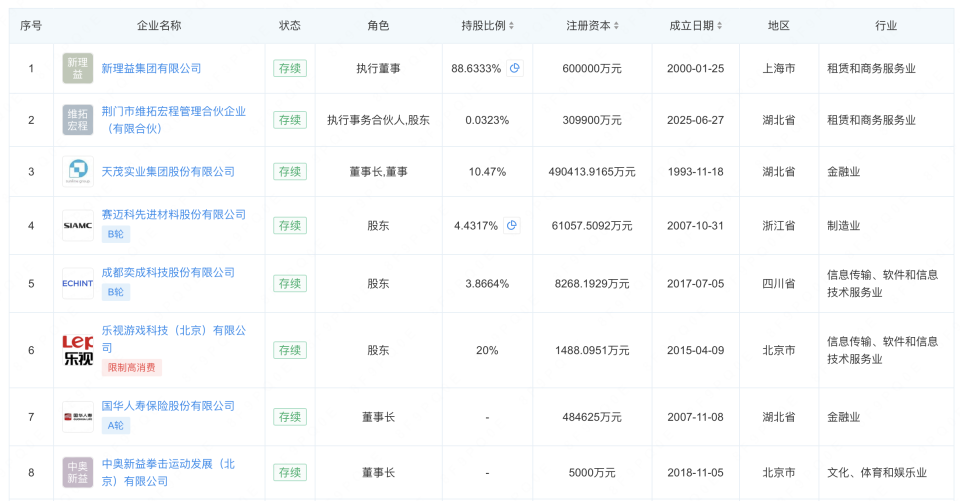The width and height of the screenshot is (960, 501).
Task: Click the 行业 column header
Action: [886, 26]
